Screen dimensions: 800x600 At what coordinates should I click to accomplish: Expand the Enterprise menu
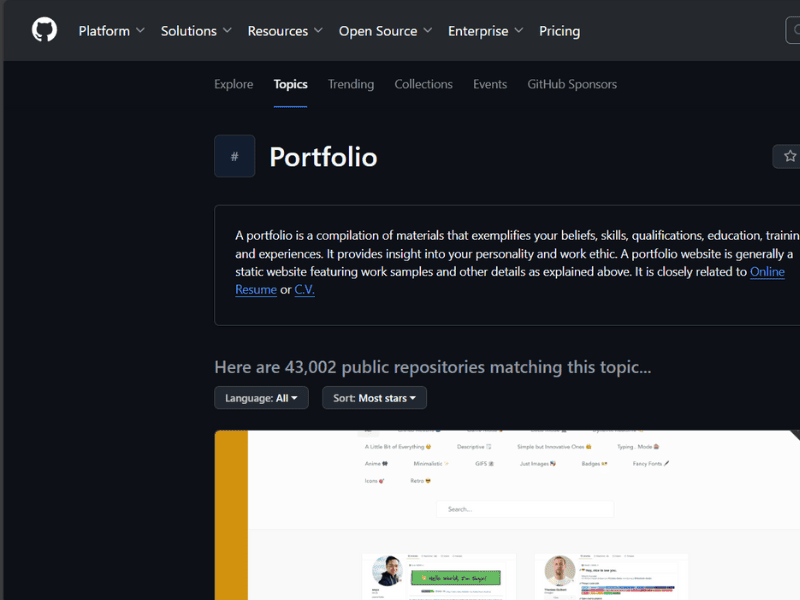(487, 31)
